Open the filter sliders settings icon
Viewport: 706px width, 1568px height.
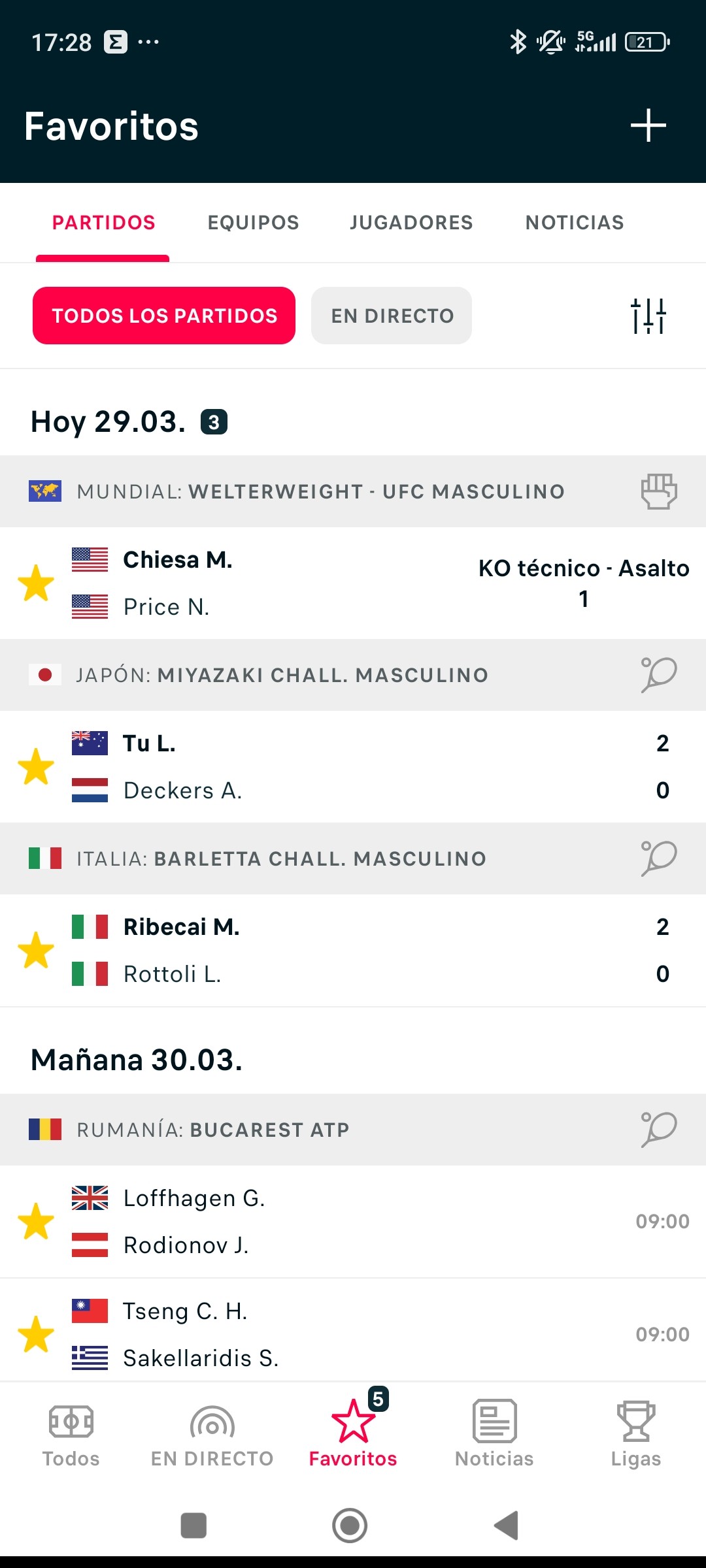[x=648, y=316]
